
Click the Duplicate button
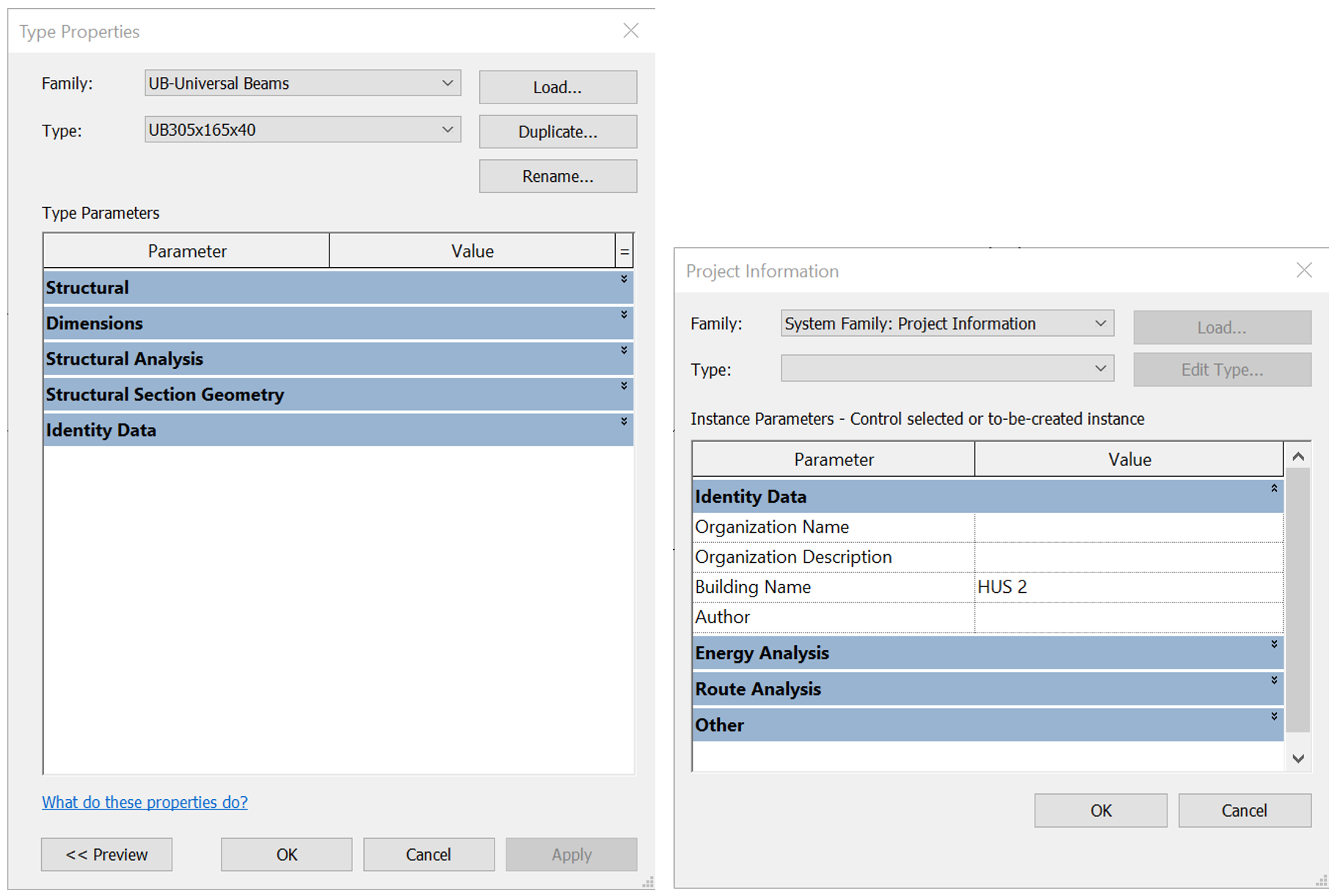tap(558, 132)
